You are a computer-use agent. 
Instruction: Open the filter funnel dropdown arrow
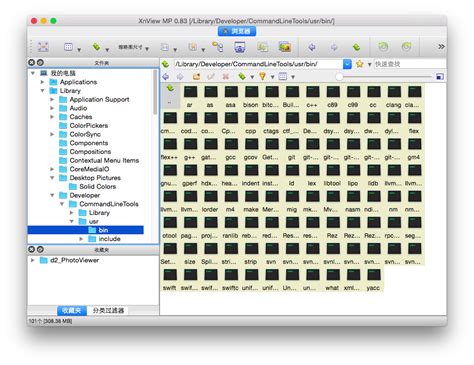(x=272, y=77)
